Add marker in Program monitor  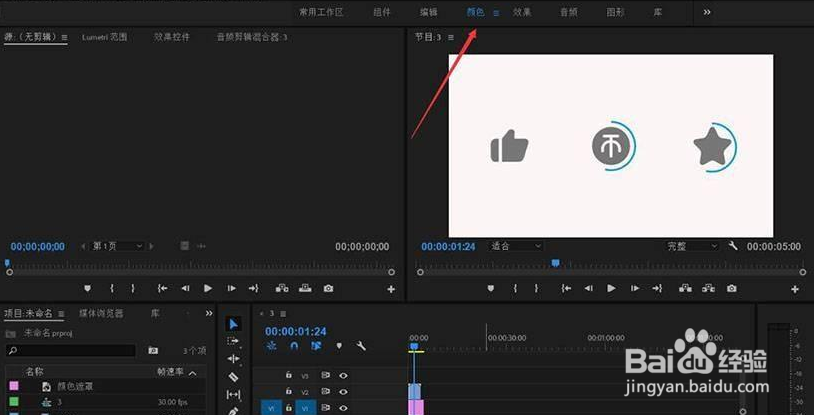tap(491, 288)
